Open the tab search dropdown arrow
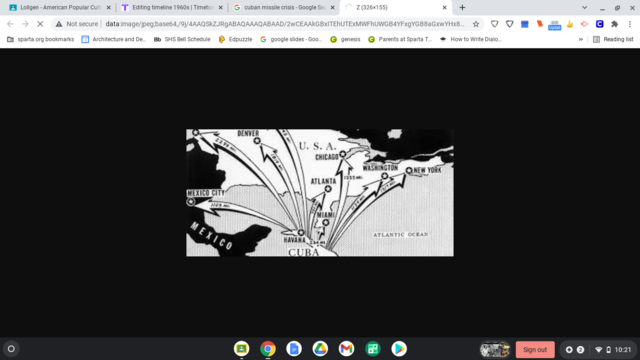The width and height of the screenshot is (640, 360). 584,7
